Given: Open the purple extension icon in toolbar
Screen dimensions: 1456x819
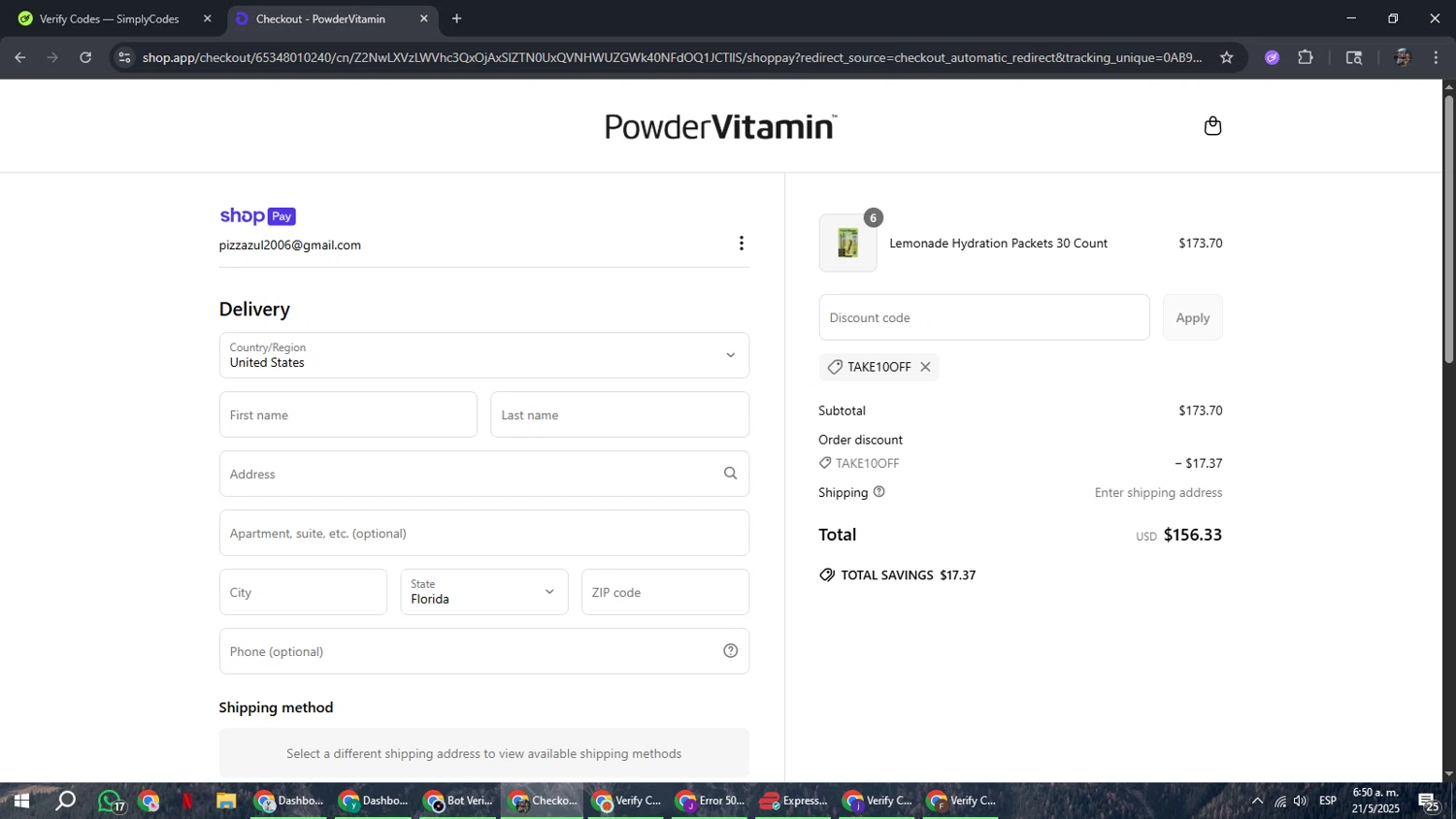Looking at the screenshot, I should coord(1273,58).
